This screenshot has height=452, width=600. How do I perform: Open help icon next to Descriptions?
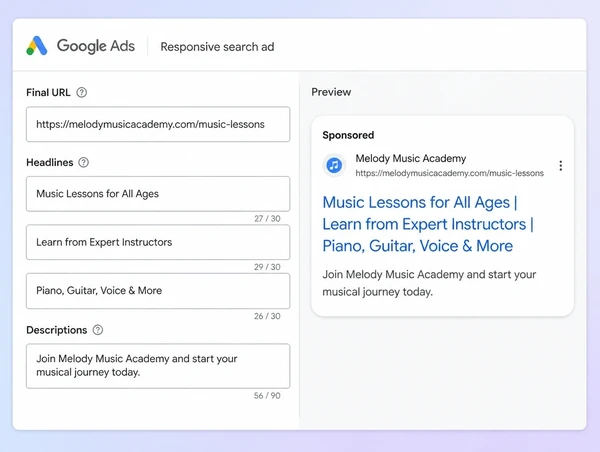tap(98, 330)
